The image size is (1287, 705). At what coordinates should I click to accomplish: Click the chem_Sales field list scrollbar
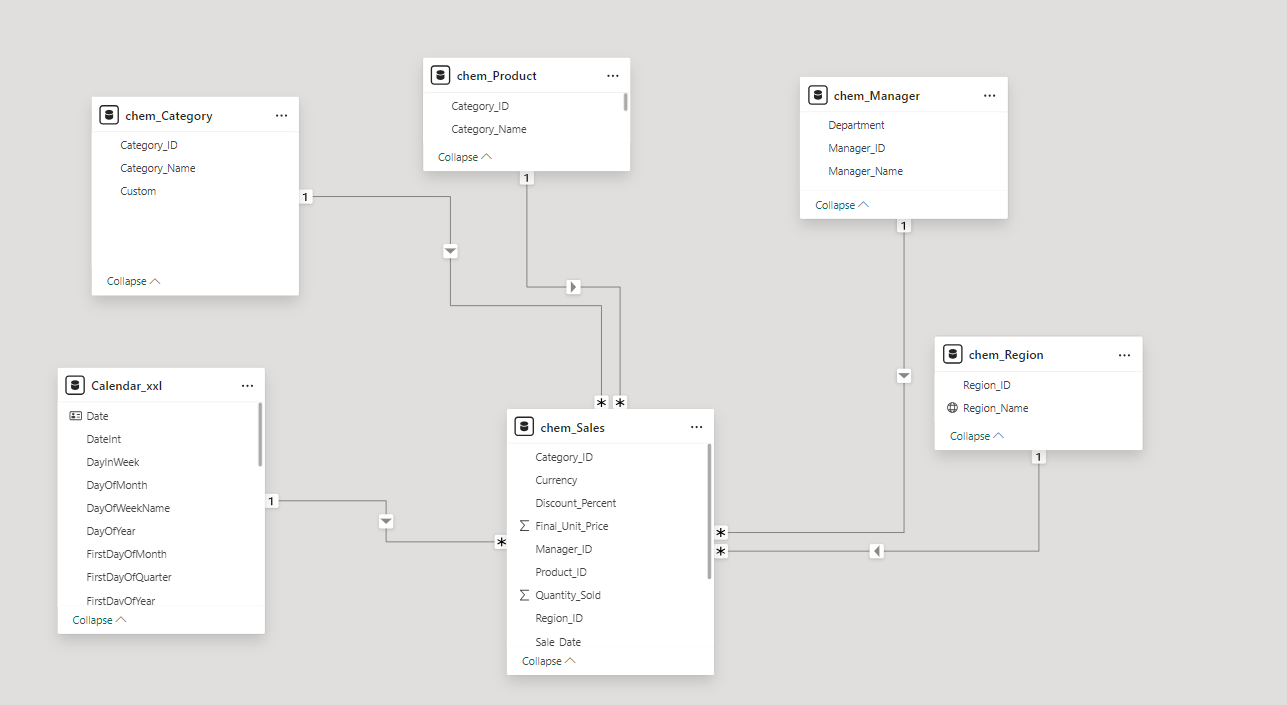tap(710, 511)
